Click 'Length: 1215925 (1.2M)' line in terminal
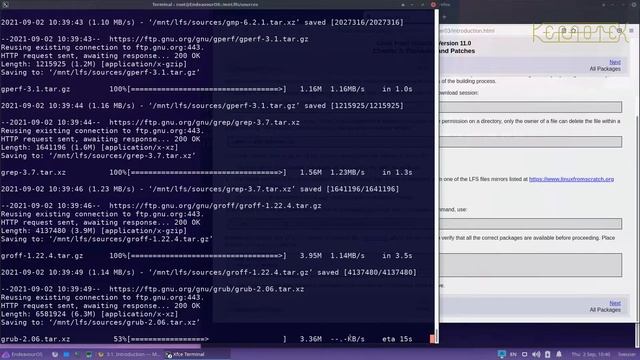The image size is (640, 360). pos(94,64)
